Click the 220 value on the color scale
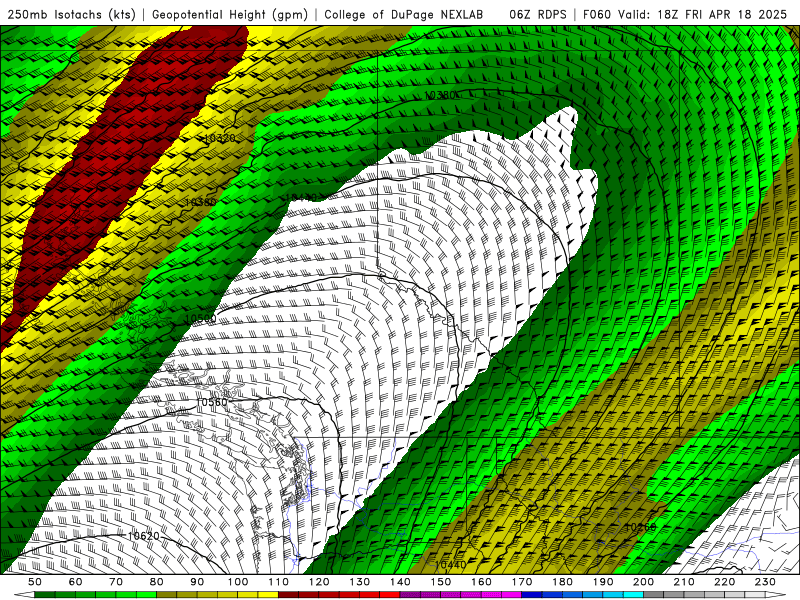This screenshot has width=800, height=600. click(x=725, y=582)
